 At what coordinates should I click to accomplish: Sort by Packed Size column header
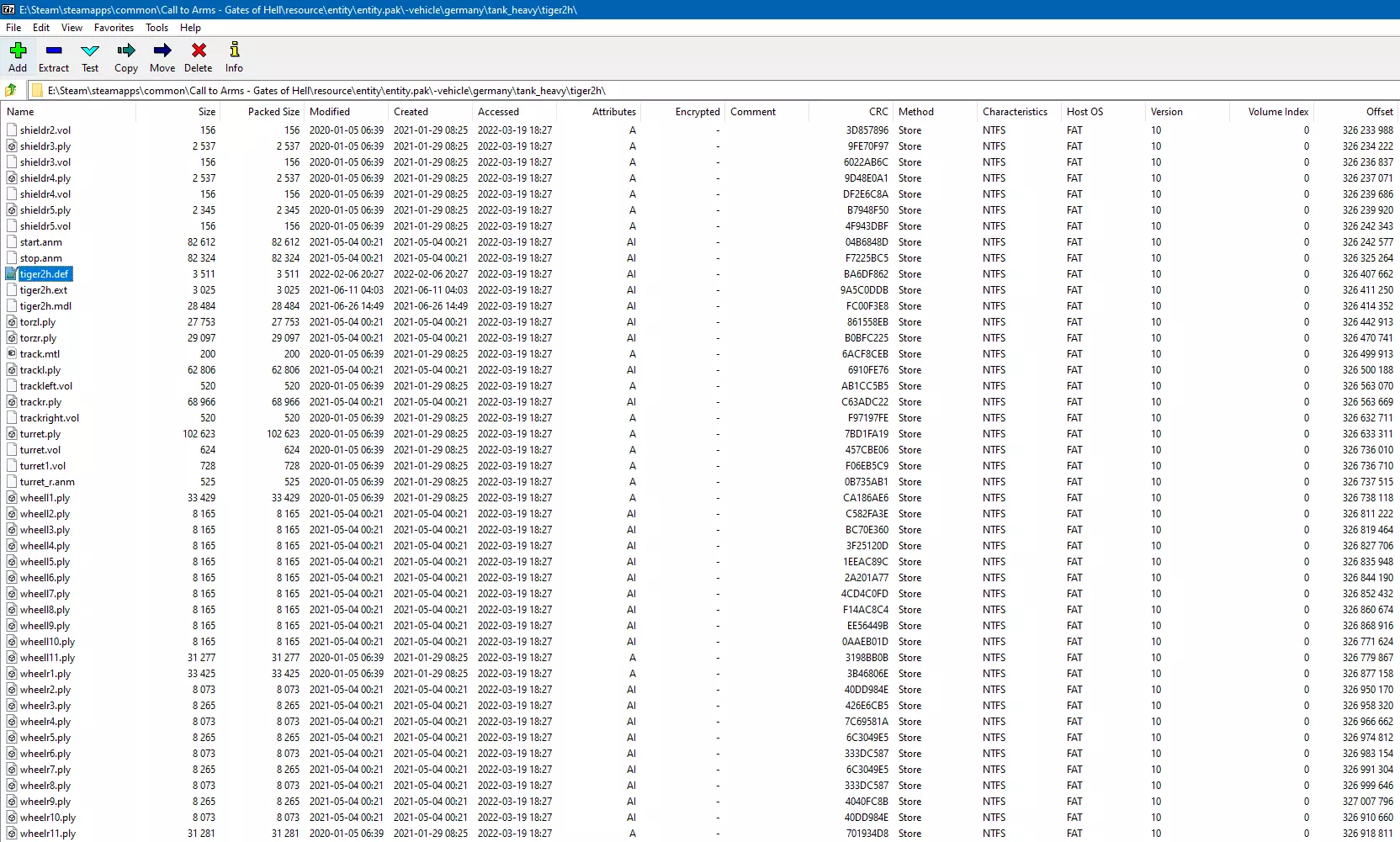click(x=262, y=112)
